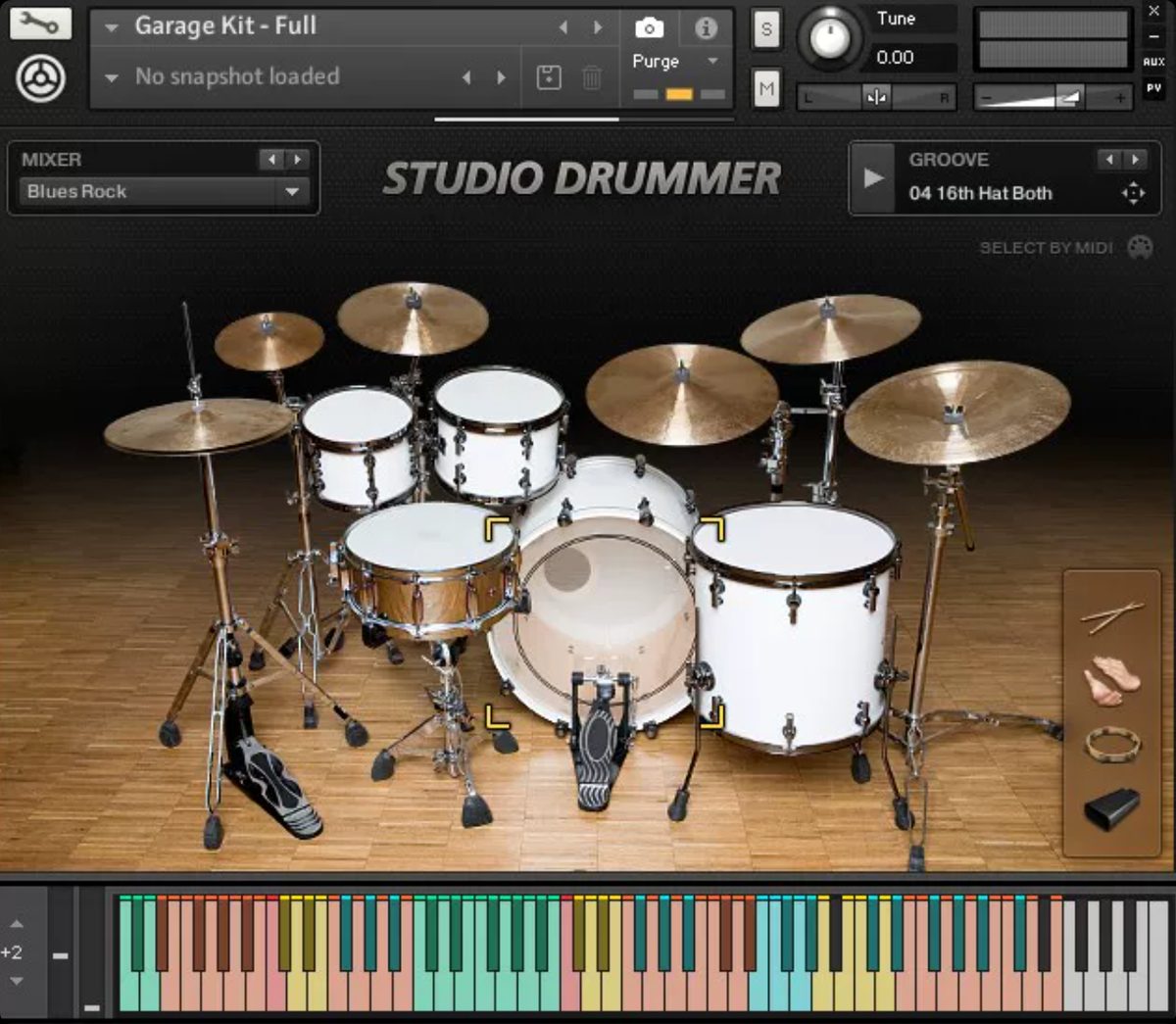This screenshot has width=1176, height=1024.
Task: Click the SELECT BY MIDI text
Action: pos(1046,248)
